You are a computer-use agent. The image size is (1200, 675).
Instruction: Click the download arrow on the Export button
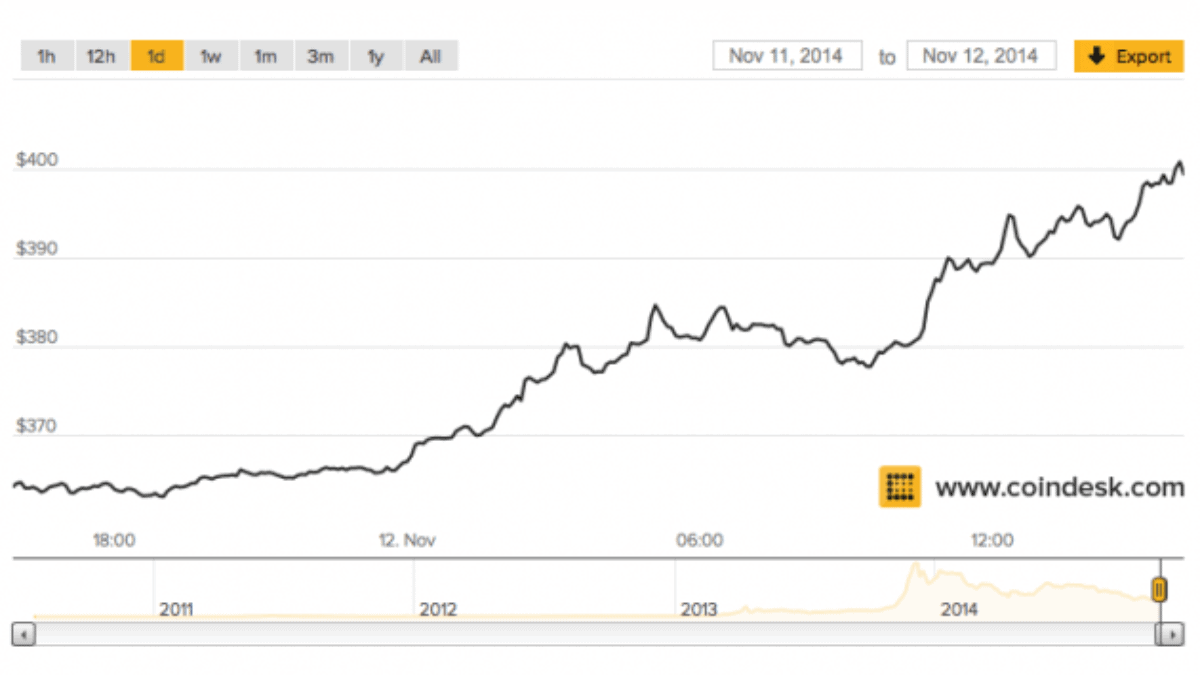pos(1096,56)
